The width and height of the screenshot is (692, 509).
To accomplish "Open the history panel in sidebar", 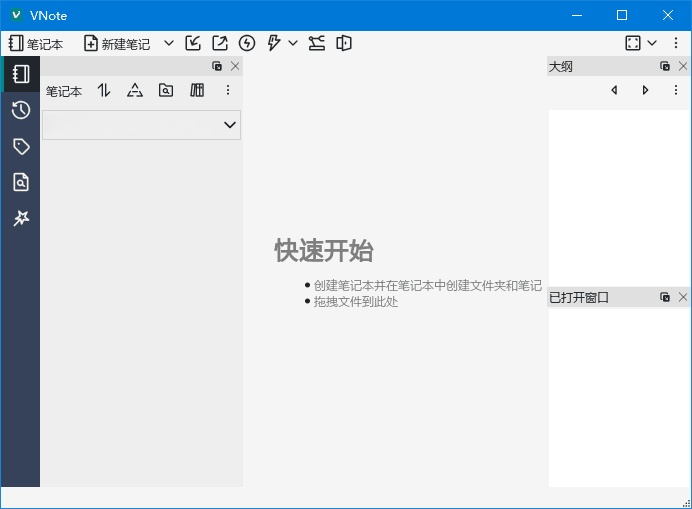I will click(20, 110).
